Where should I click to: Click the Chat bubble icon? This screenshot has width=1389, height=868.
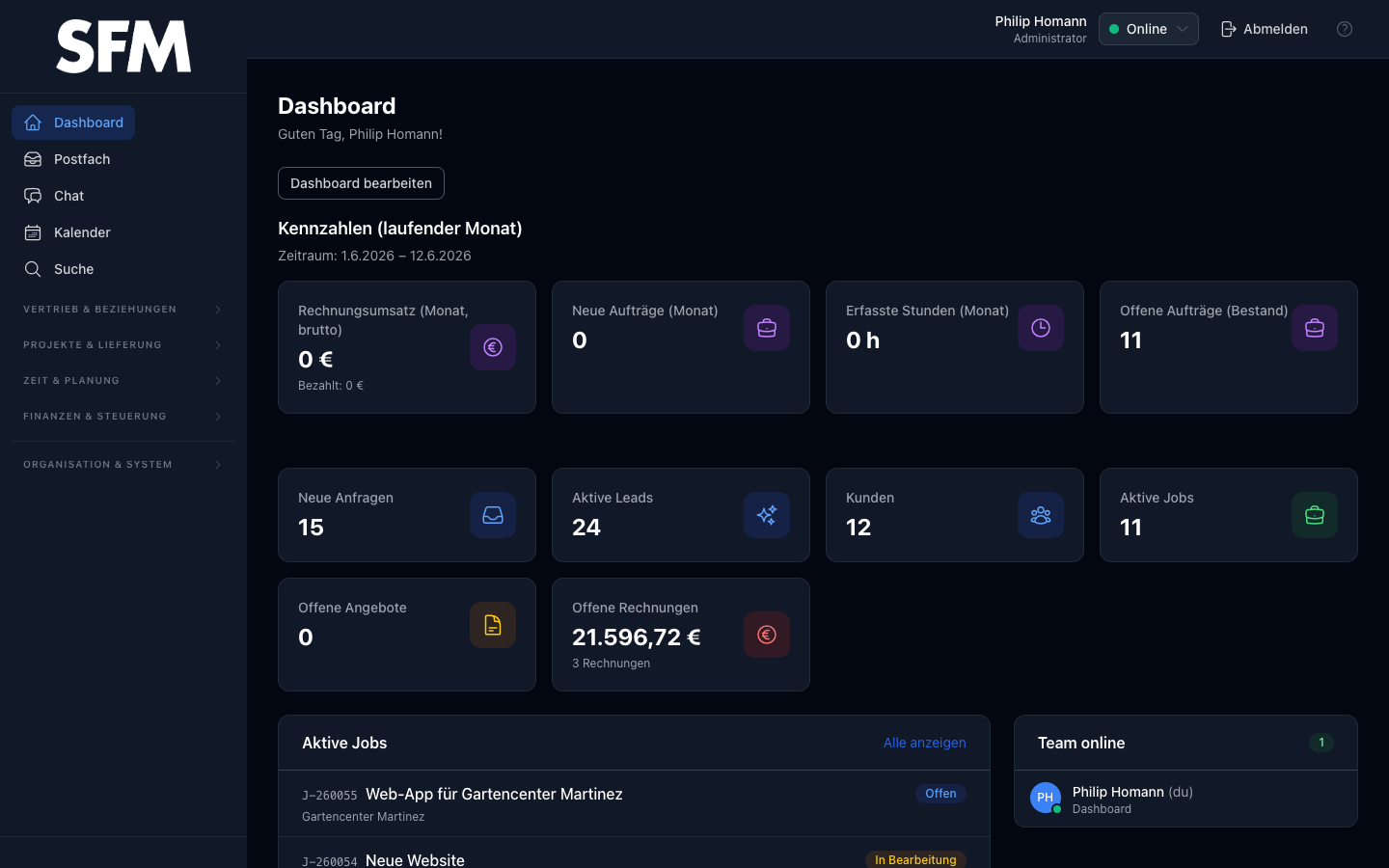point(33,196)
